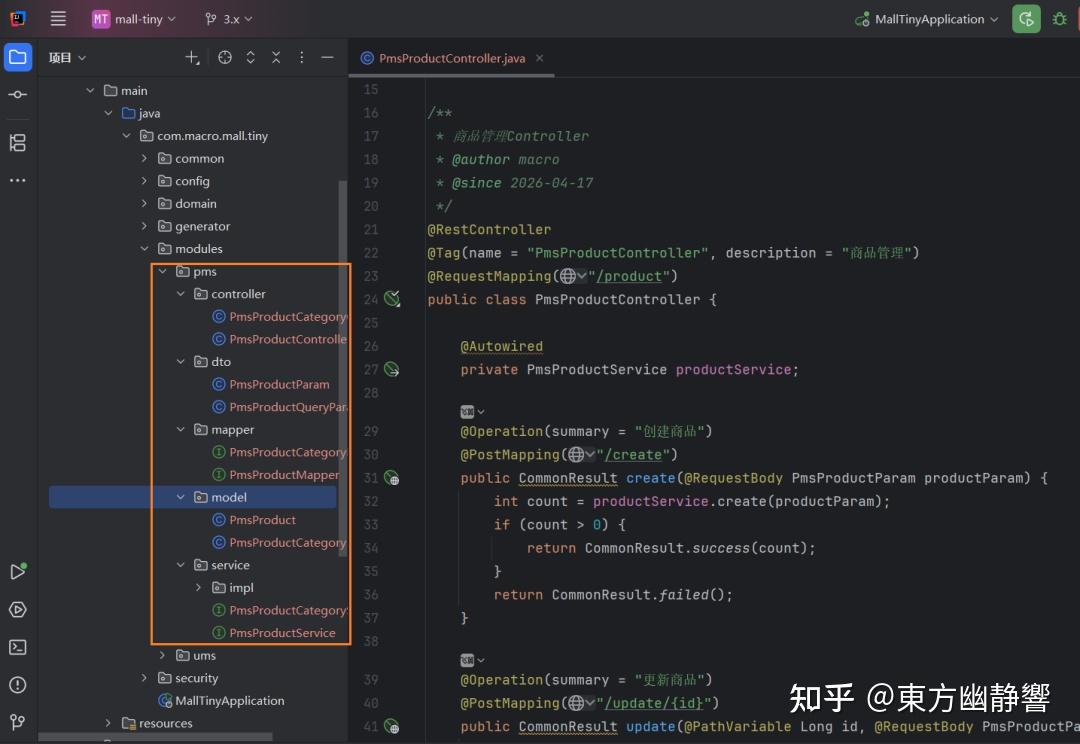Open mall-tiny project dropdown

point(134,19)
